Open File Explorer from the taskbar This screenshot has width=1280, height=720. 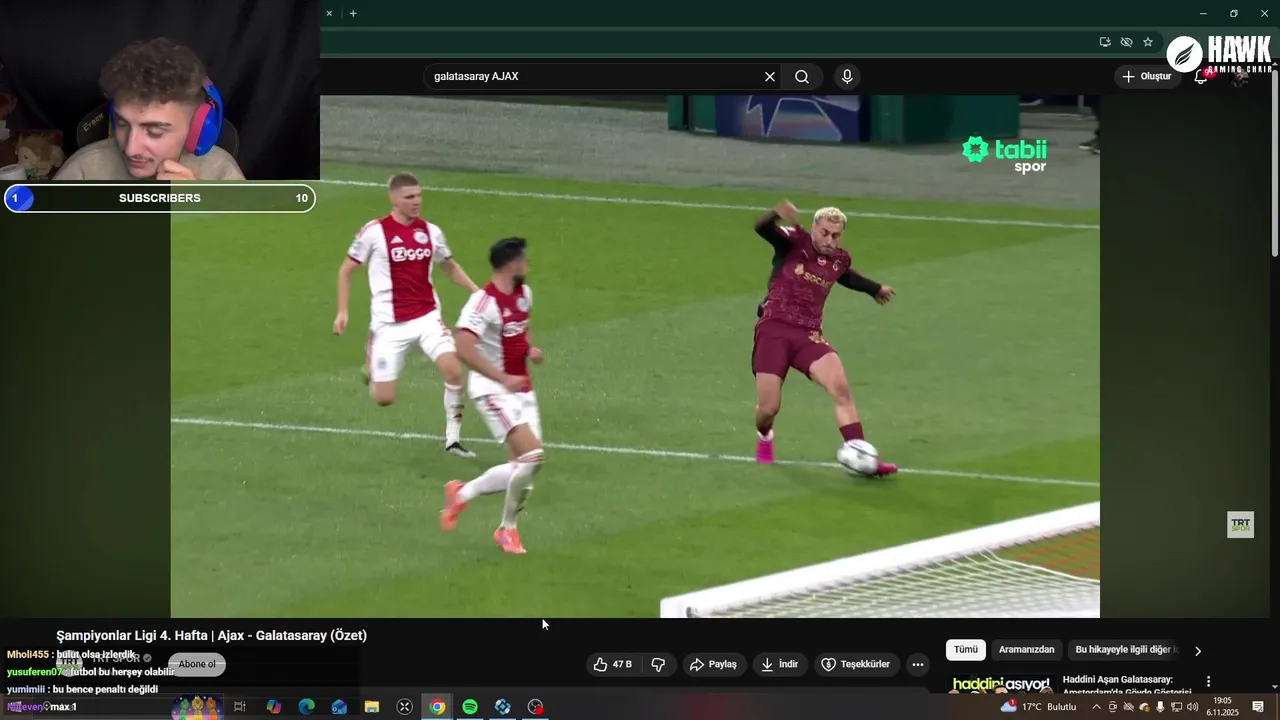(372, 707)
